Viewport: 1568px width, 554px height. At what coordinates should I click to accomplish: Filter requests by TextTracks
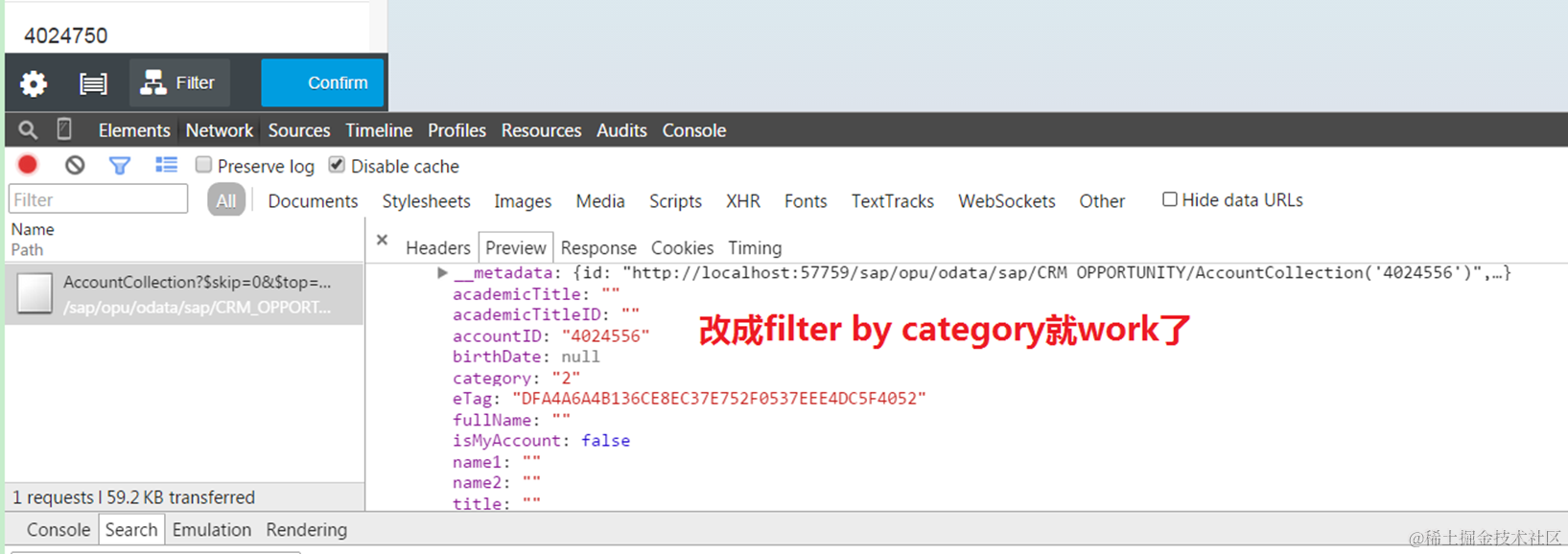(x=893, y=201)
